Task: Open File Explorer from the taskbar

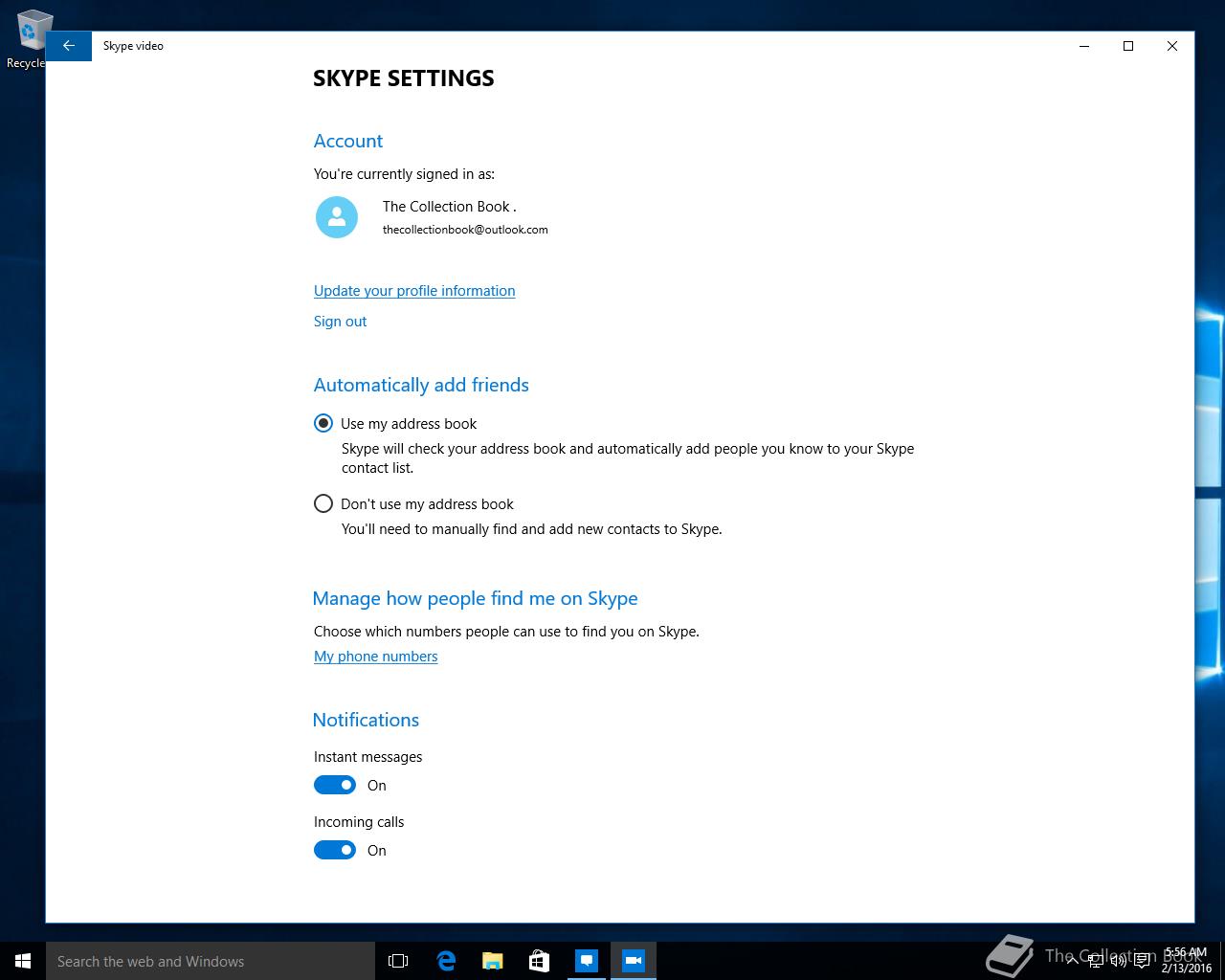Action: click(493, 961)
